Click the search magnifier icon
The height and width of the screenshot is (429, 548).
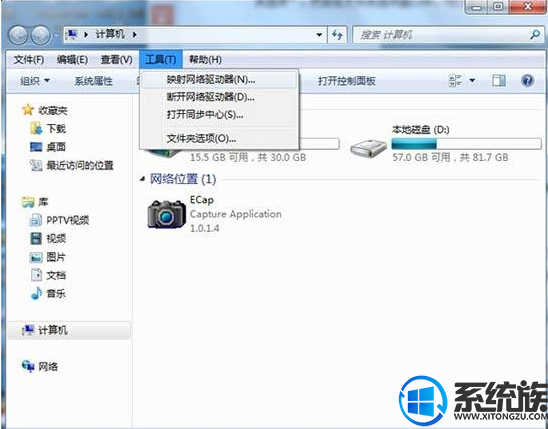pyautogui.click(x=535, y=35)
